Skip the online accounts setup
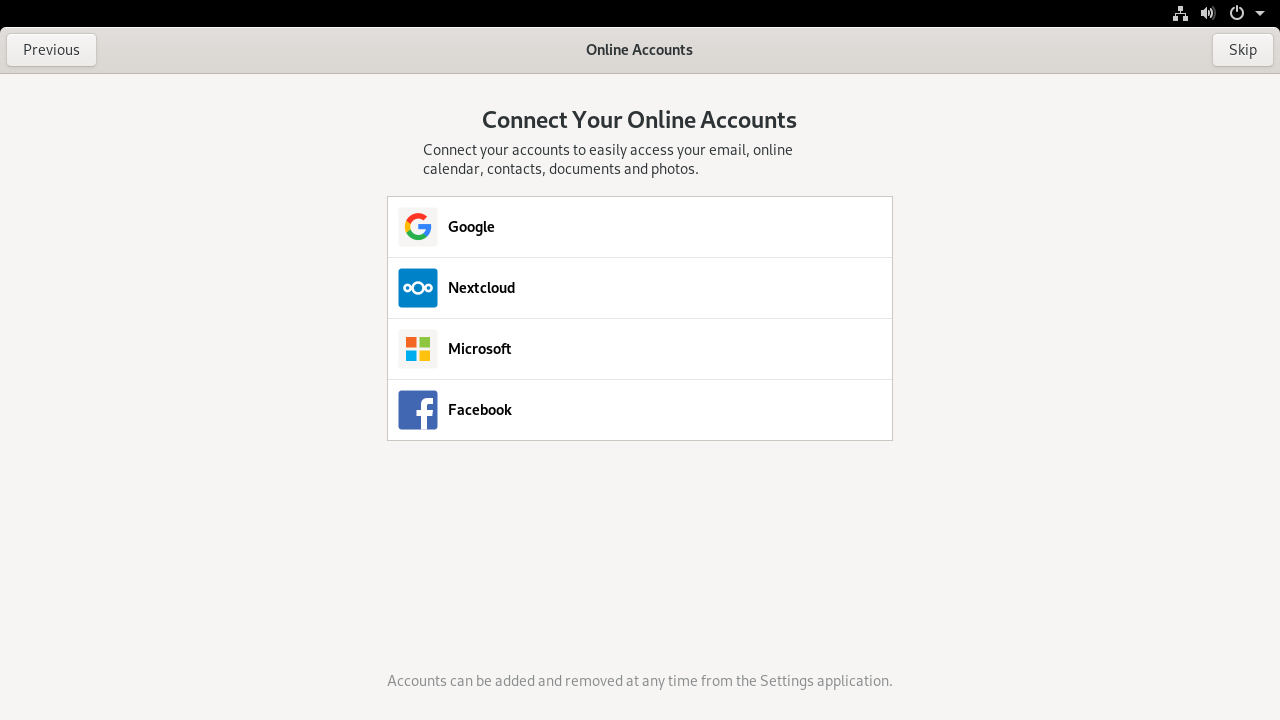The width and height of the screenshot is (1280, 720). (x=1243, y=50)
